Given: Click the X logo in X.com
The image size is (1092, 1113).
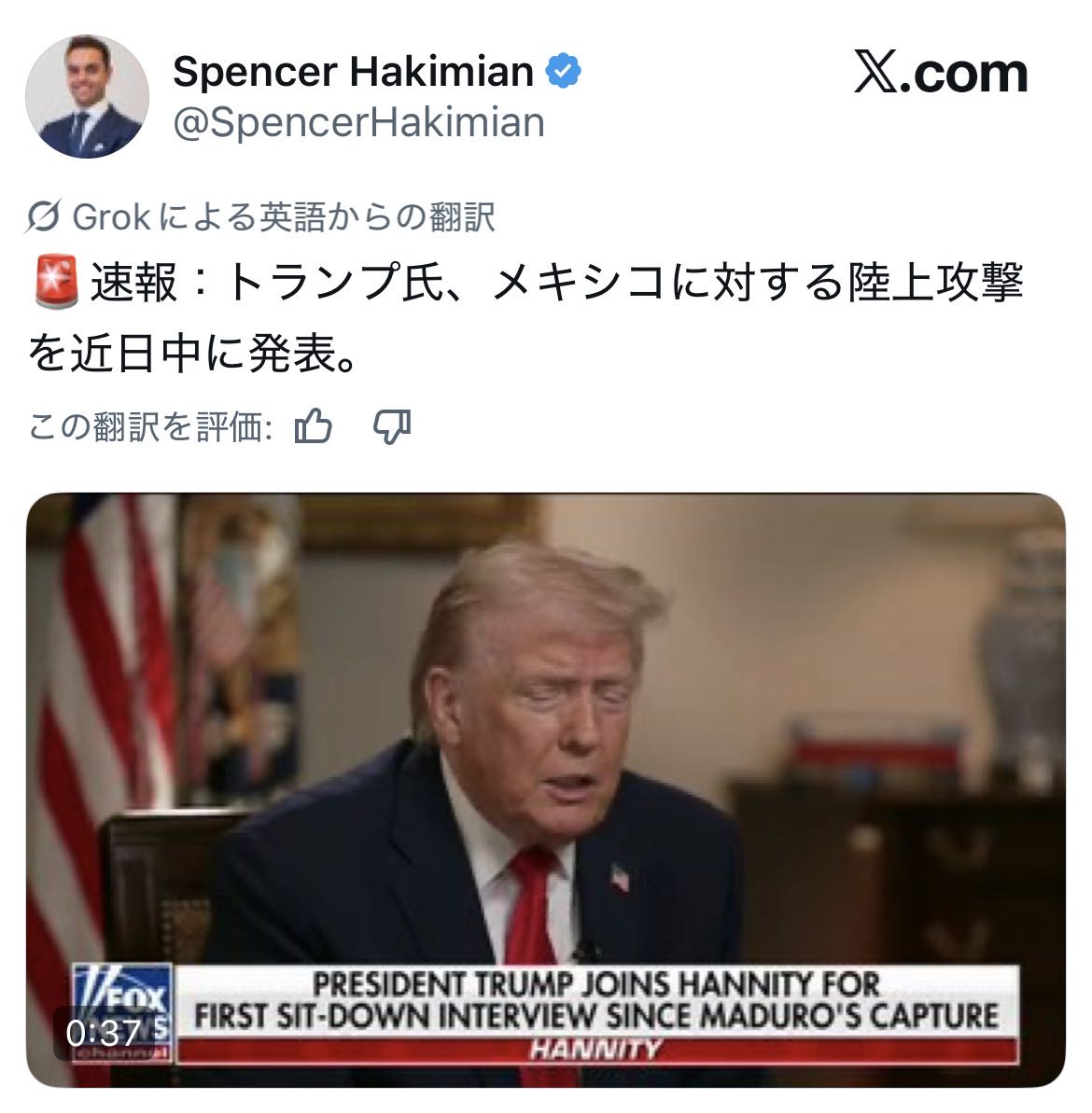Looking at the screenshot, I should coord(875,72).
